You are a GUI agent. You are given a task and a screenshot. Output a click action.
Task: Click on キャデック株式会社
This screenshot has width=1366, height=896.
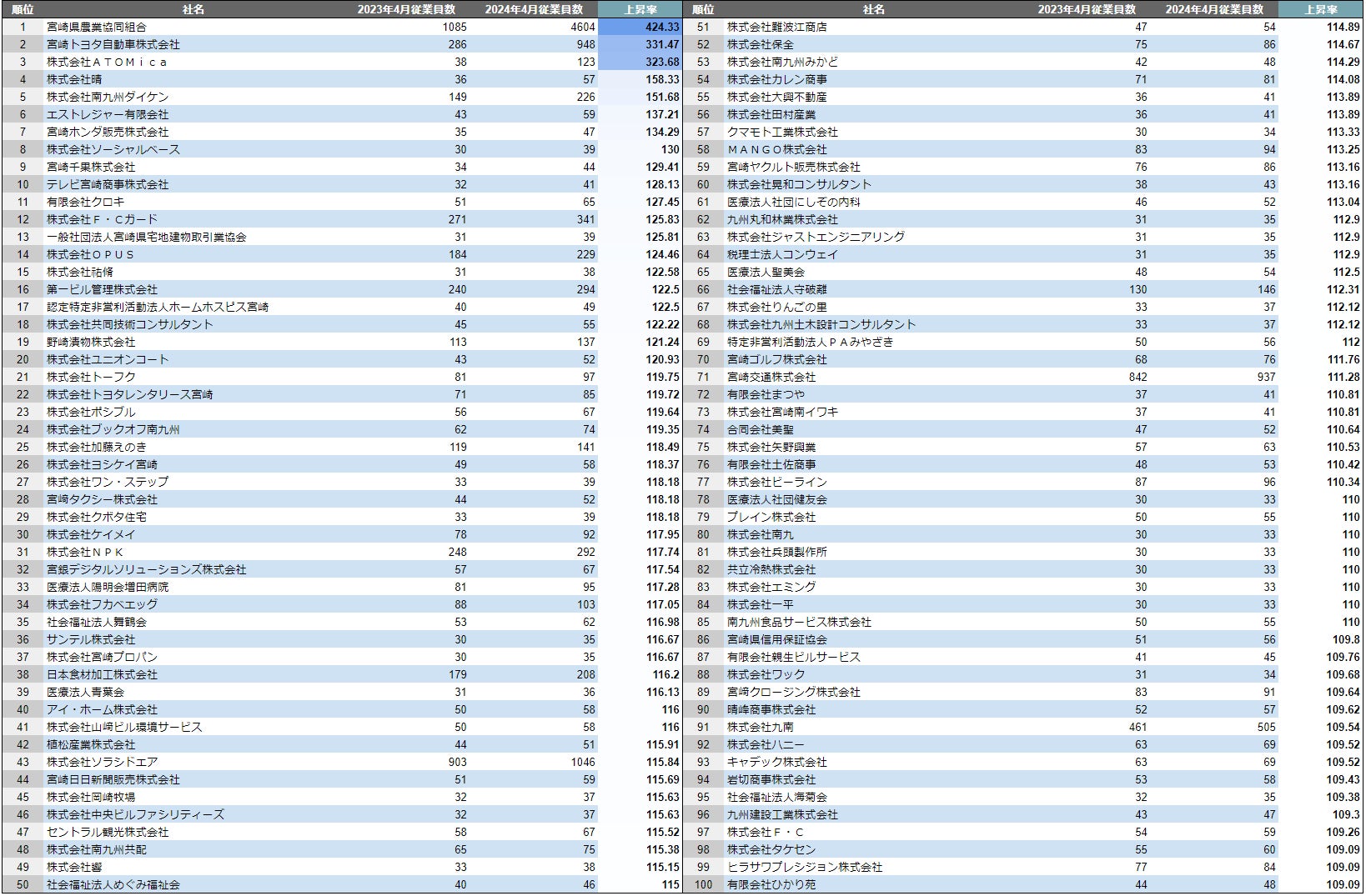coord(777,762)
